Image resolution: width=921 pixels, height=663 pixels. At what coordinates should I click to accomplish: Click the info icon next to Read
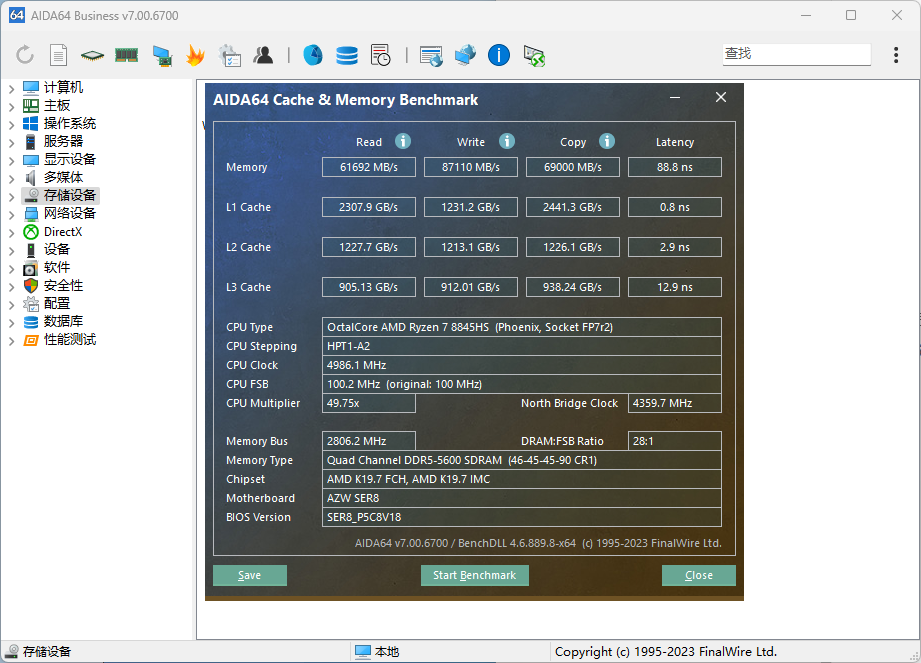tap(402, 142)
